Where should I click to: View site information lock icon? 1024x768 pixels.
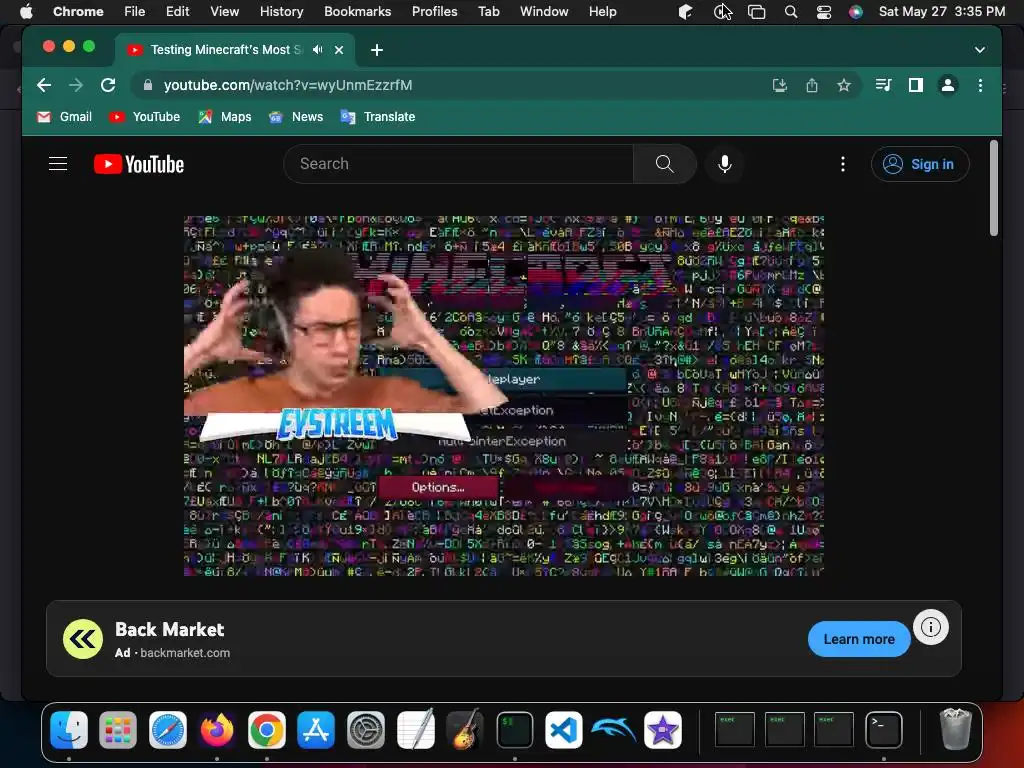pos(148,85)
